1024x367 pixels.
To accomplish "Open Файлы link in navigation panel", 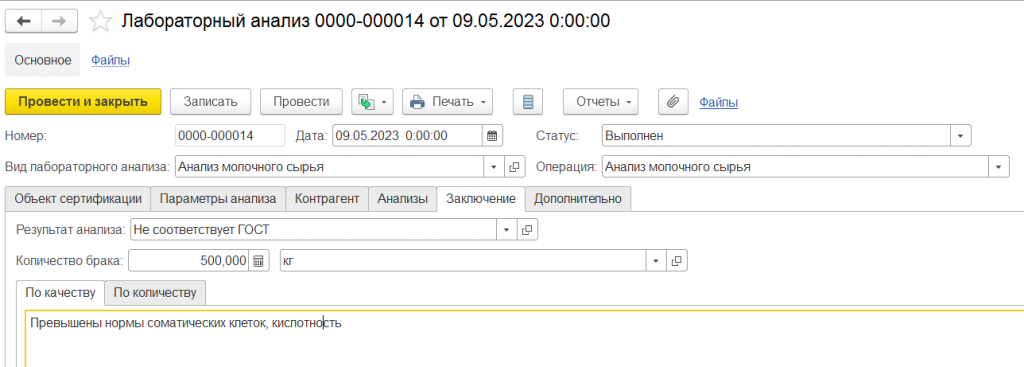I will click(110, 60).
